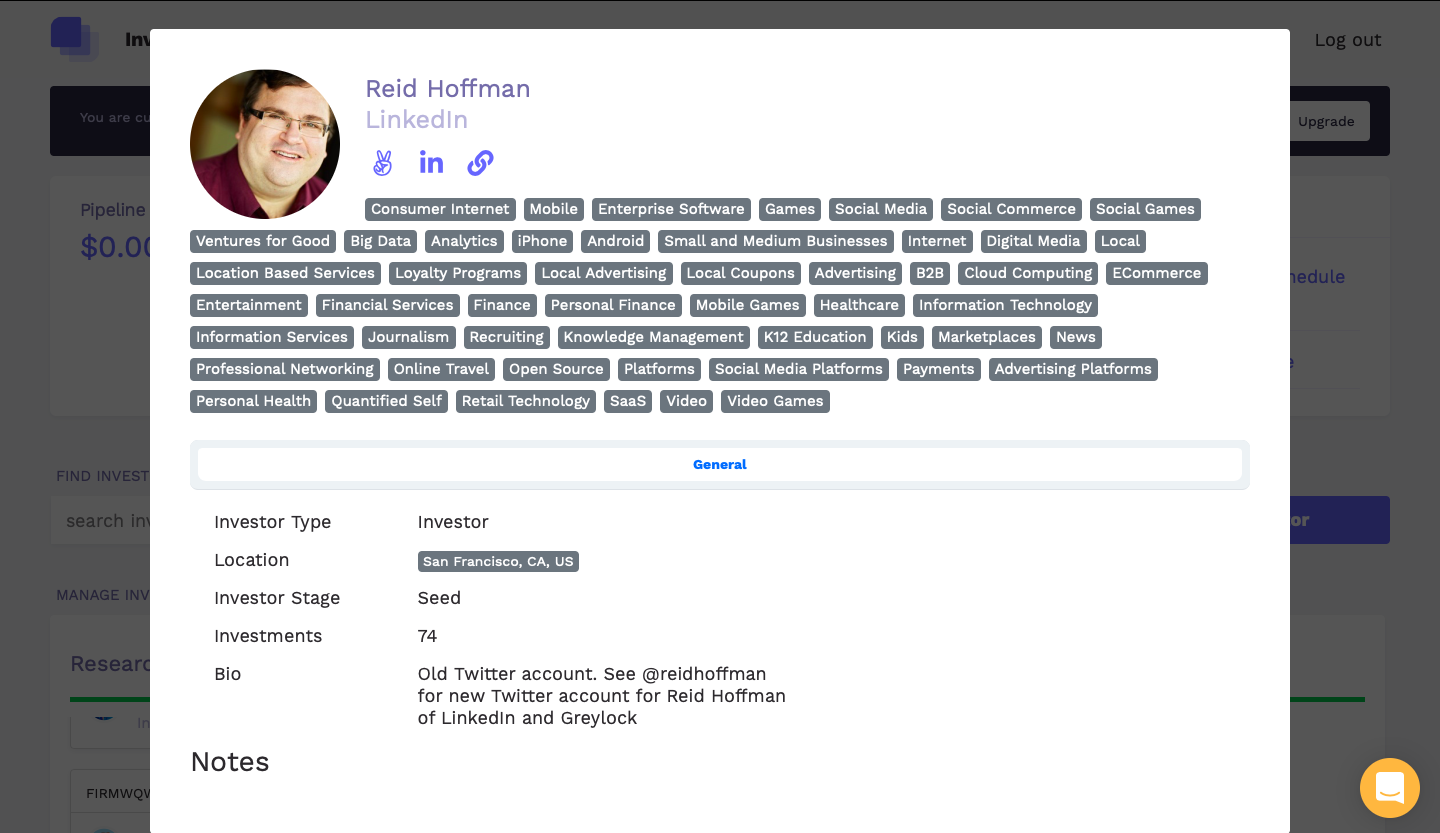Click the website chain link icon
The image size is (1440, 833).
tap(481, 163)
